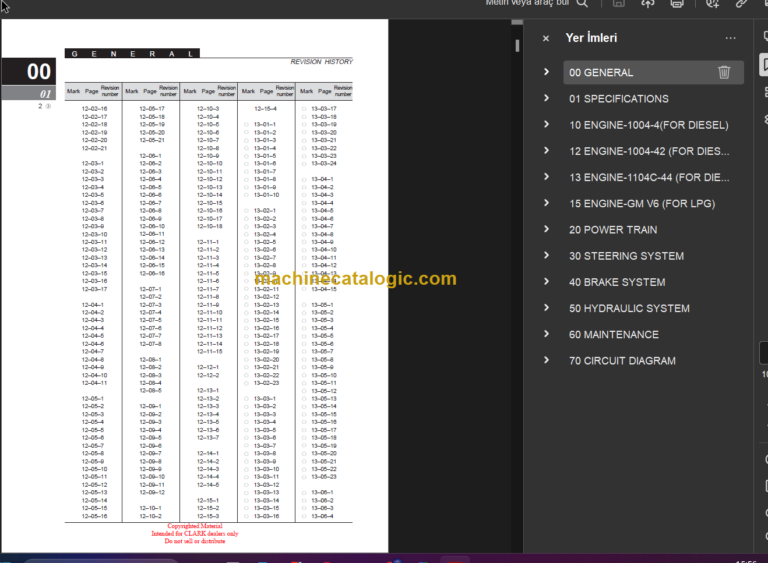768x563 pixels.
Task: Click the 'Copyrighted Material' footer text
Action: click(195, 526)
